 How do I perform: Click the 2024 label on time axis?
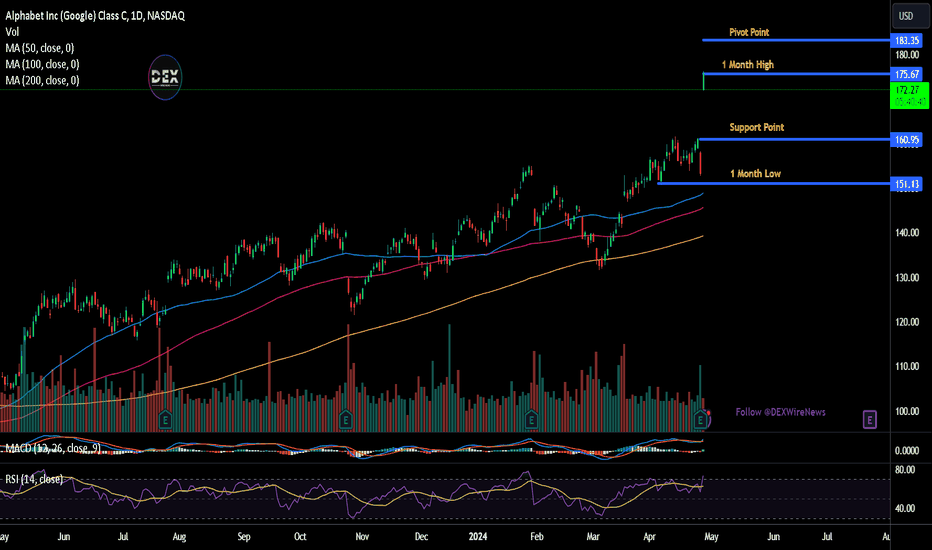(478, 536)
